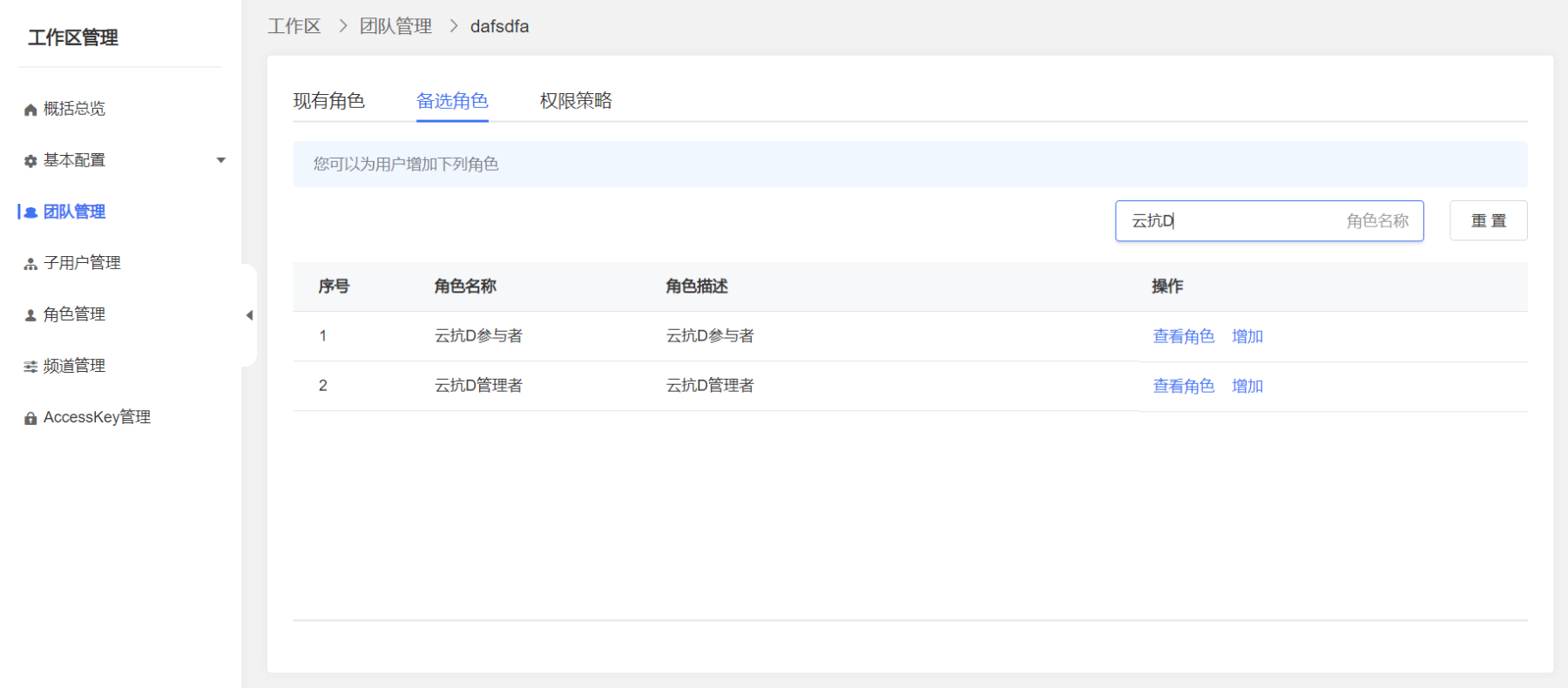Image resolution: width=1568 pixels, height=688 pixels.
Task: Add the 云抗D管理者 role
Action: [1247, 386]
